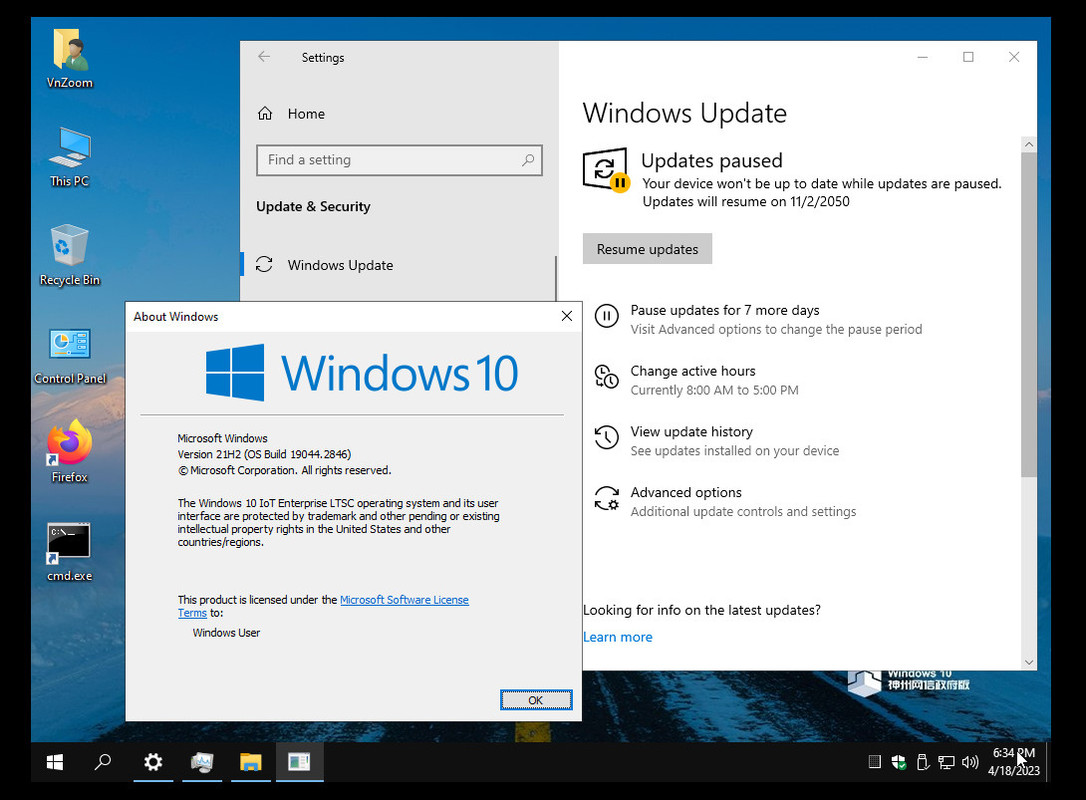Click the gear-sync icon for Advanced options
The image size is (1086, 800).
pyautogui.click(x=606, y=498)
